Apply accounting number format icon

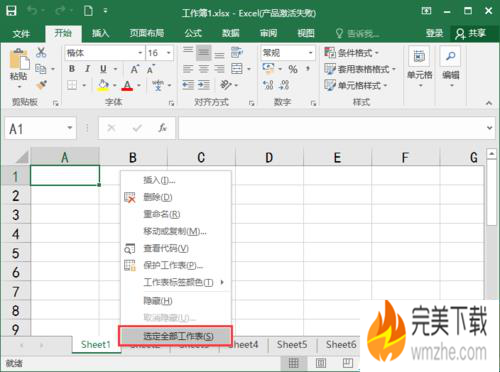(x=268, y=68)
